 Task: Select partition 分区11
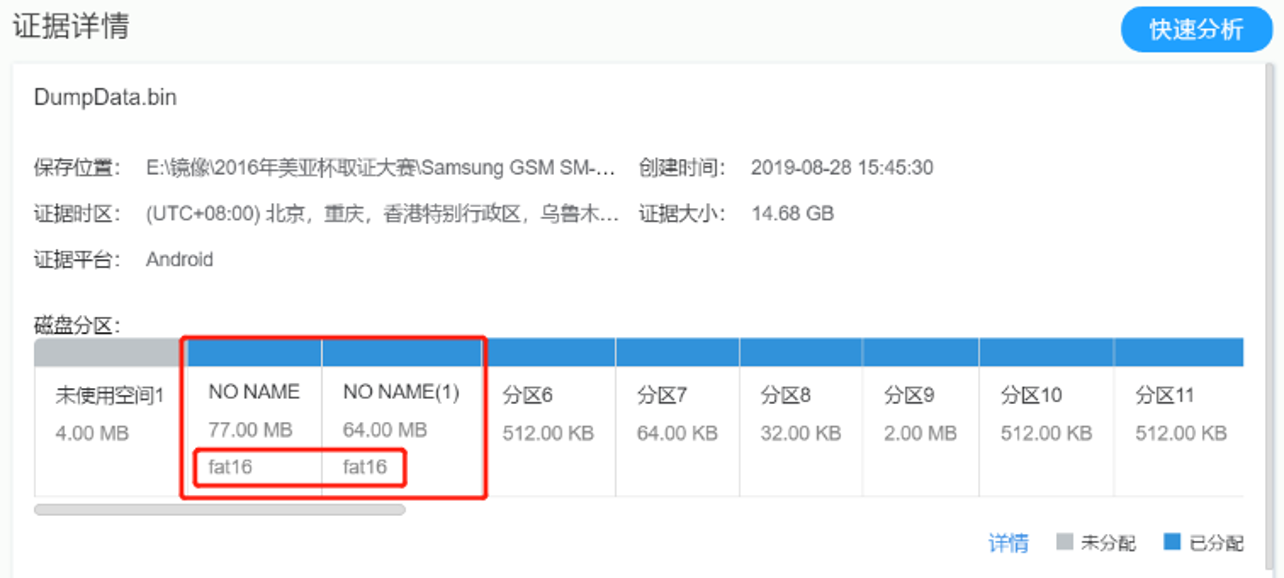[x=1179, y=417]
